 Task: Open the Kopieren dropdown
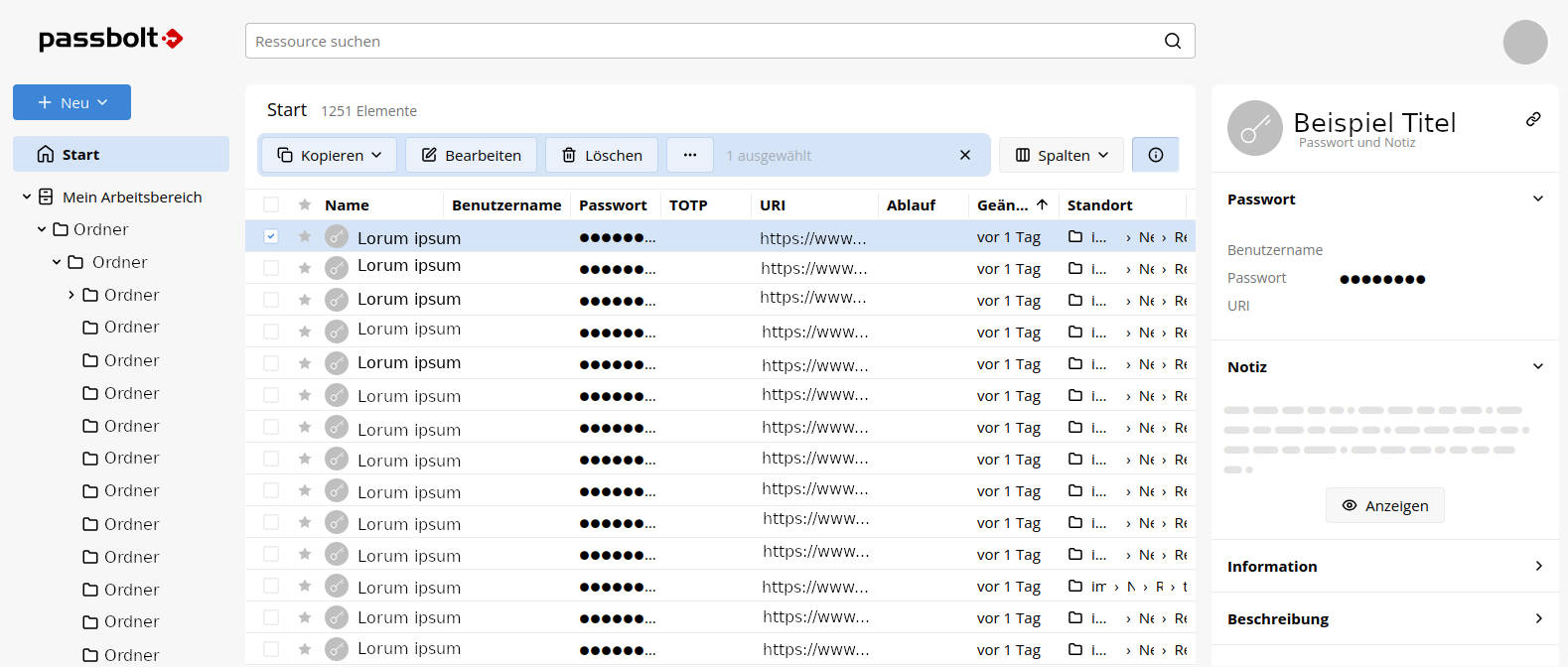click(330, 155)
